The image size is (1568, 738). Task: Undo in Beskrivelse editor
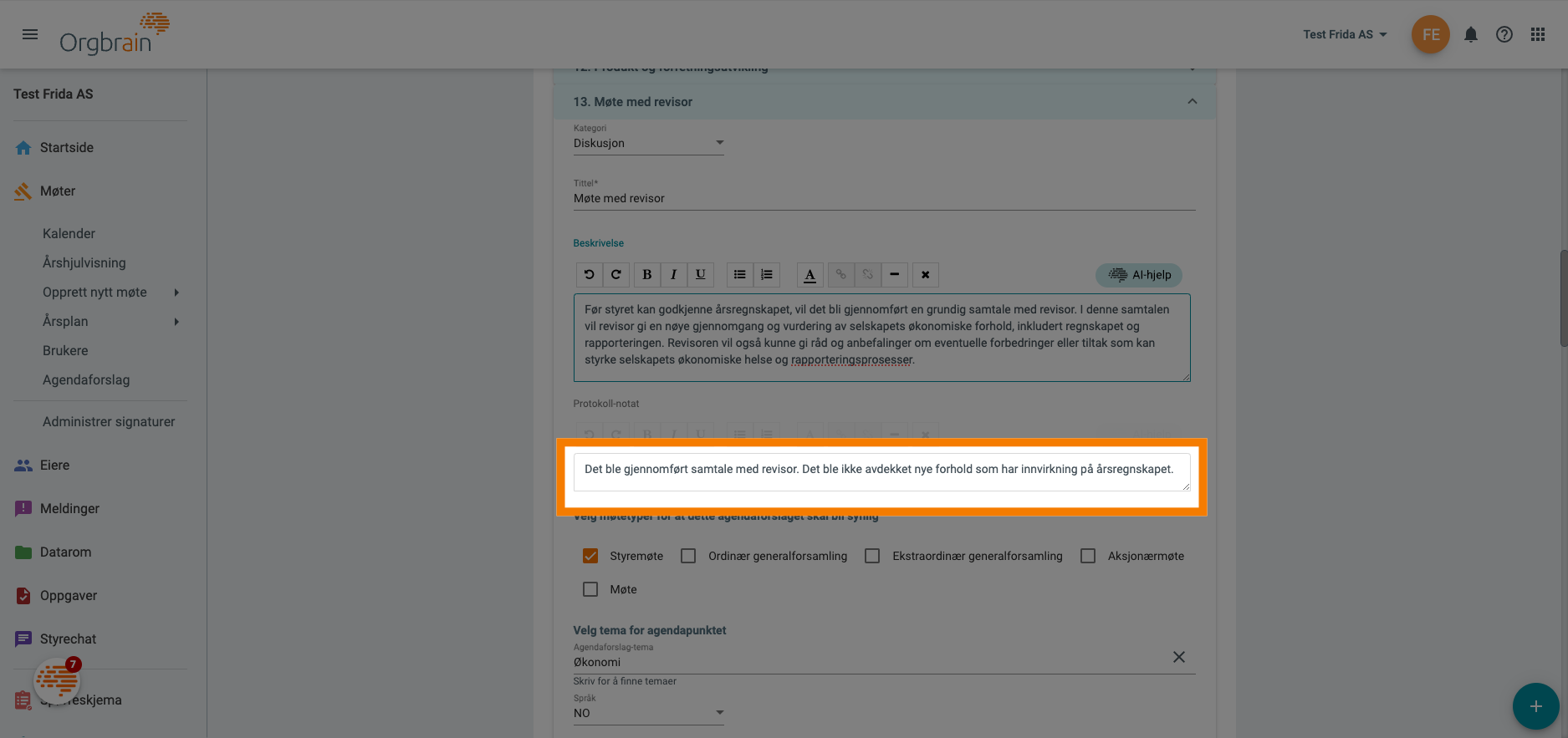(x=589, y=274)
